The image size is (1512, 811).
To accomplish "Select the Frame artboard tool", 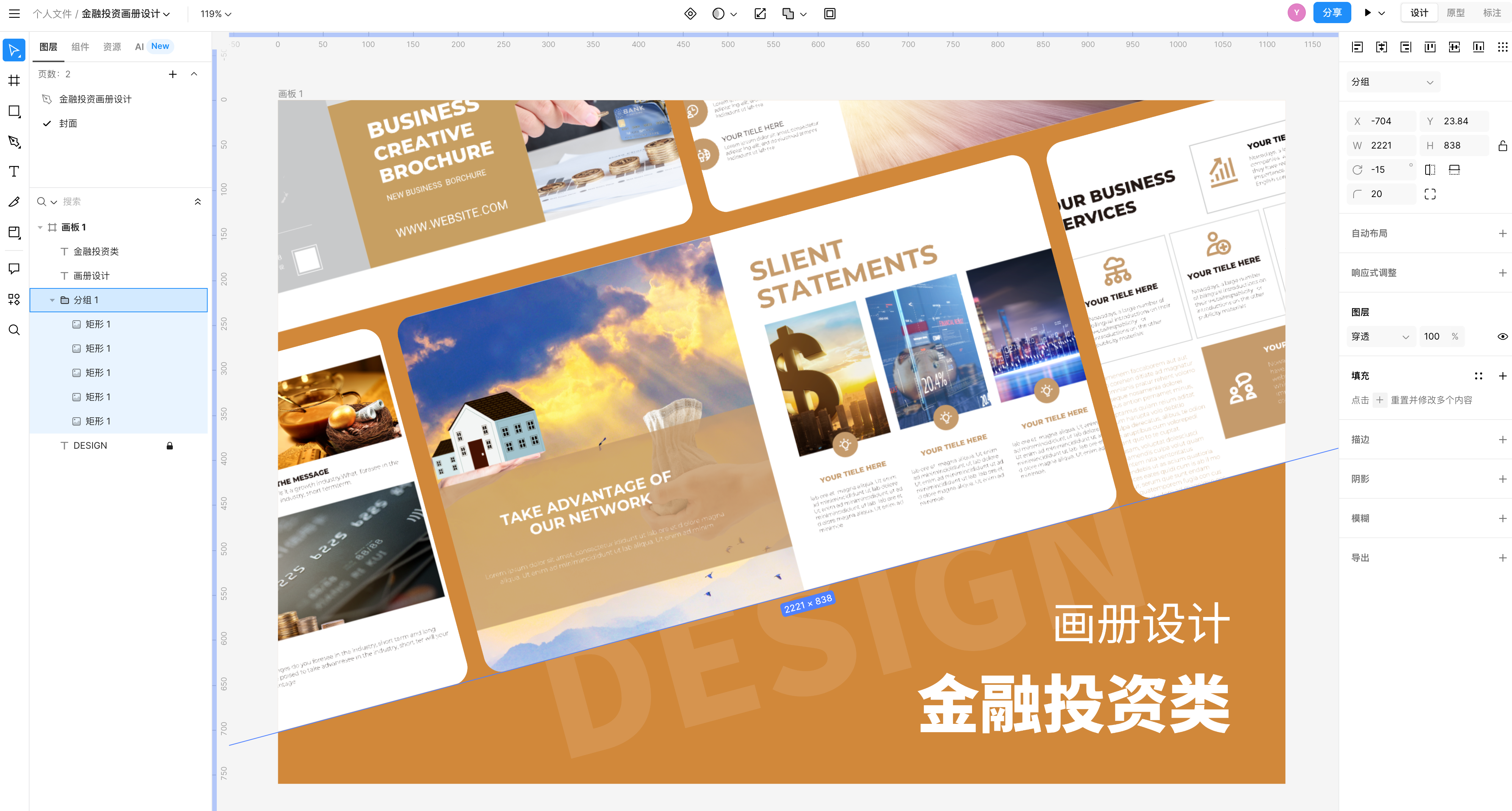I will (14, 80).
